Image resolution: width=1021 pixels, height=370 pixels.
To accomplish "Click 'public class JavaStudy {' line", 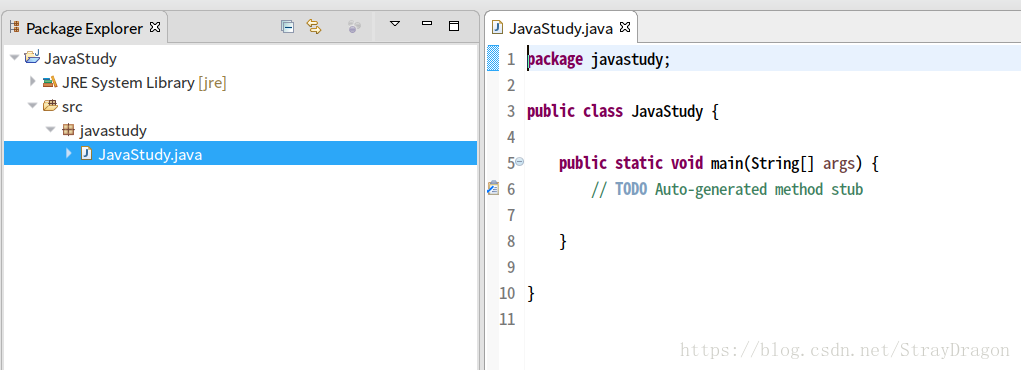I will click(622, 111).
